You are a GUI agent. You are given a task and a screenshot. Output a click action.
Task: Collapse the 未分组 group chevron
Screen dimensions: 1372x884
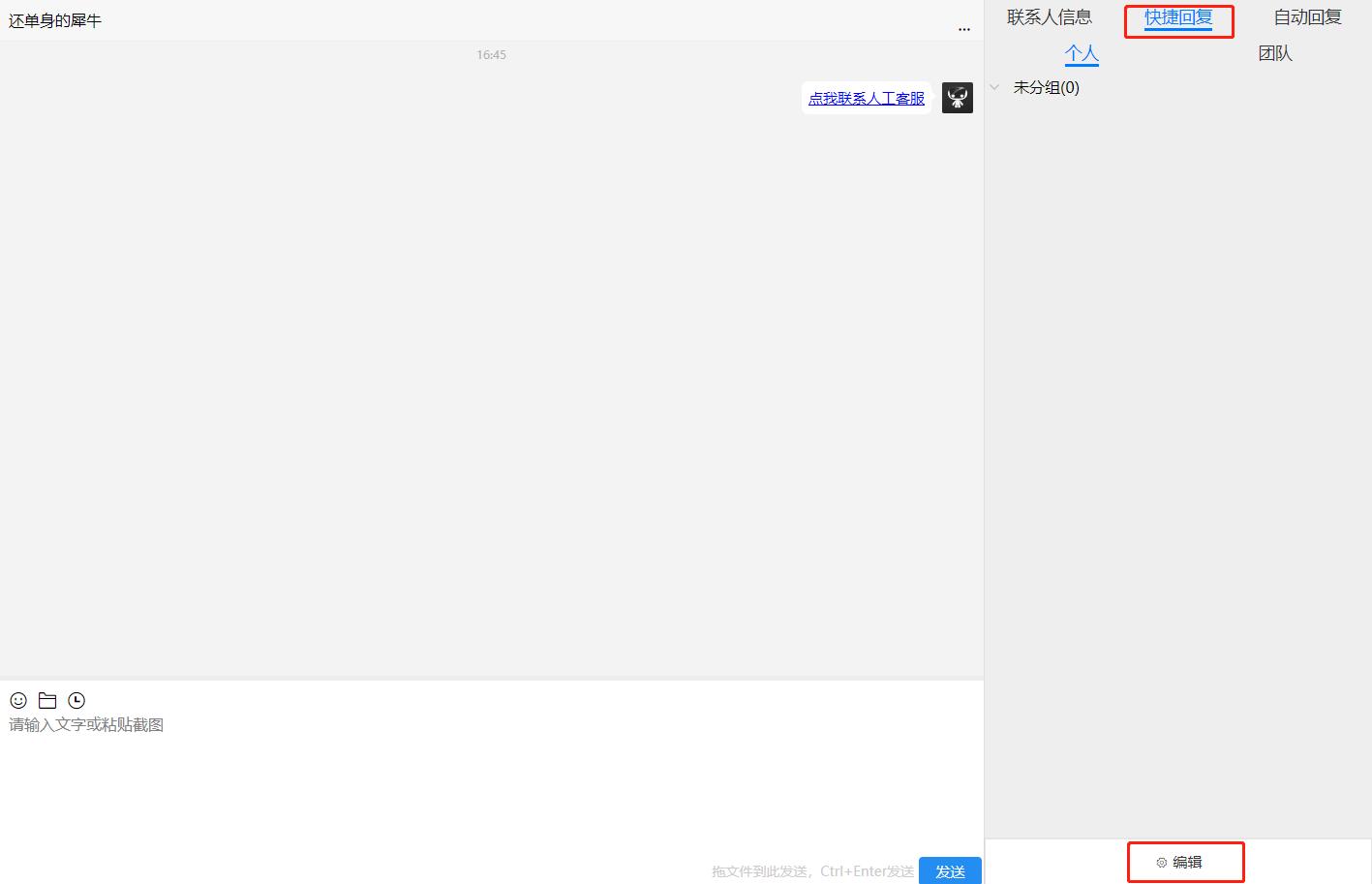tap(994, 87)
